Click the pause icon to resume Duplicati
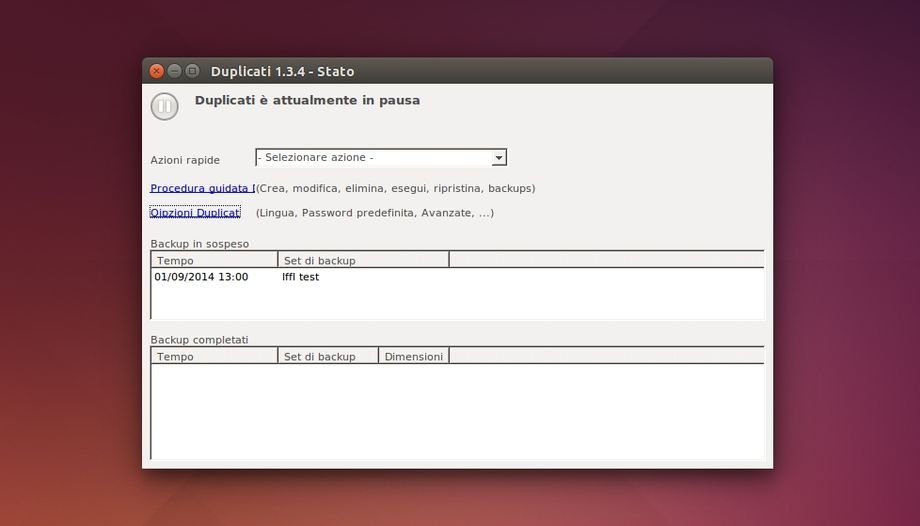The width and height of the screenshot is (920, 526). coord(164,106)
